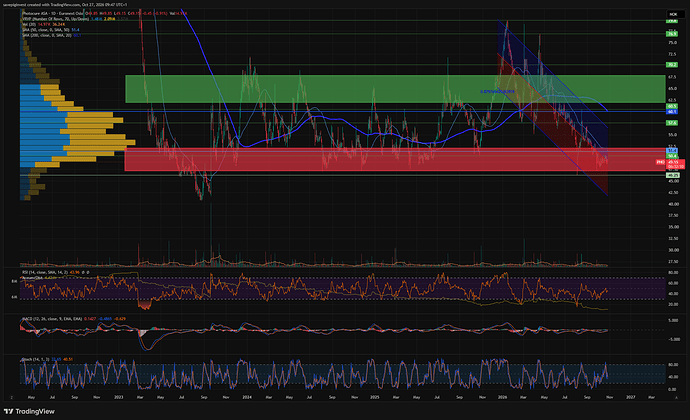Image resolution: width=690 pixels, height=420 pixels.
Task: Click the green 76.9 price level label
Action: click(672, 34)
